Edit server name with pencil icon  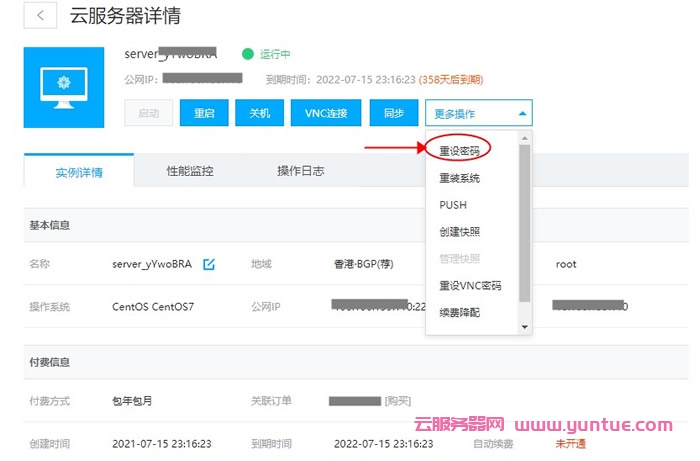click(209, 265)
